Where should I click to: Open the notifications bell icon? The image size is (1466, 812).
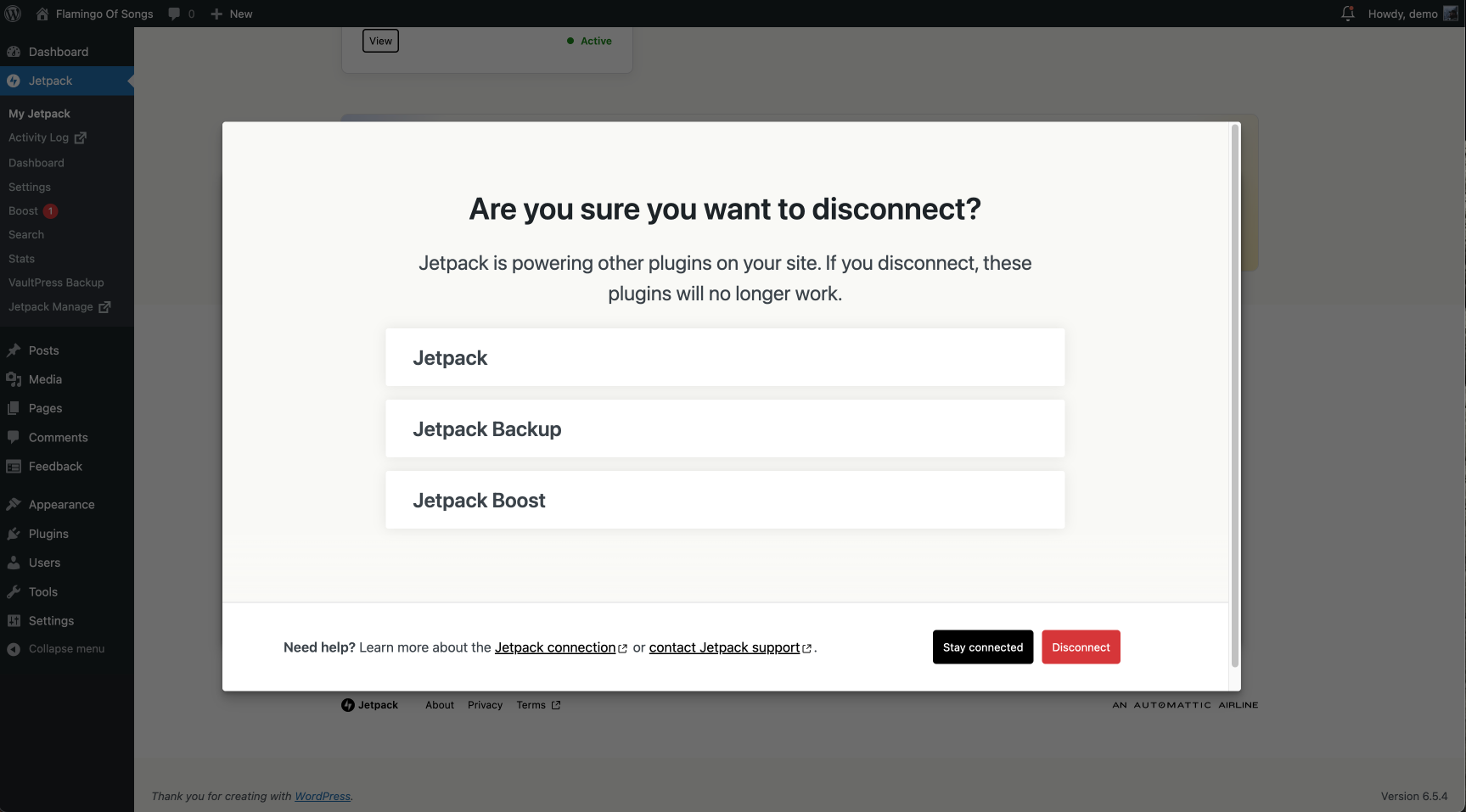coord(1347,14)
